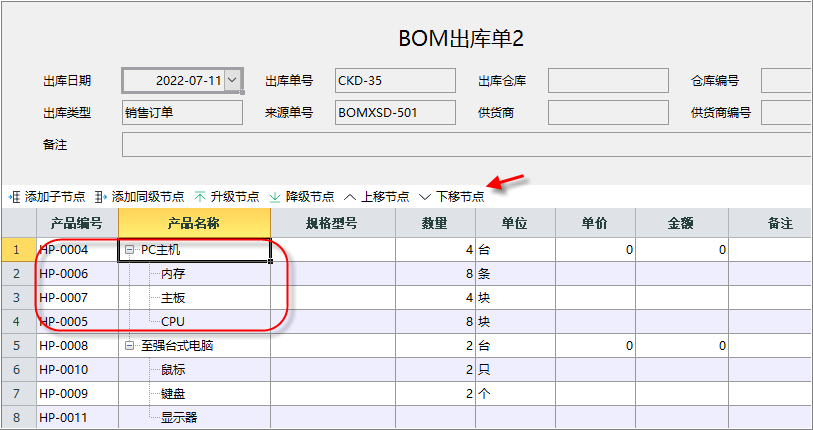
Task: Select the CPU tree row
Action: 194,322
